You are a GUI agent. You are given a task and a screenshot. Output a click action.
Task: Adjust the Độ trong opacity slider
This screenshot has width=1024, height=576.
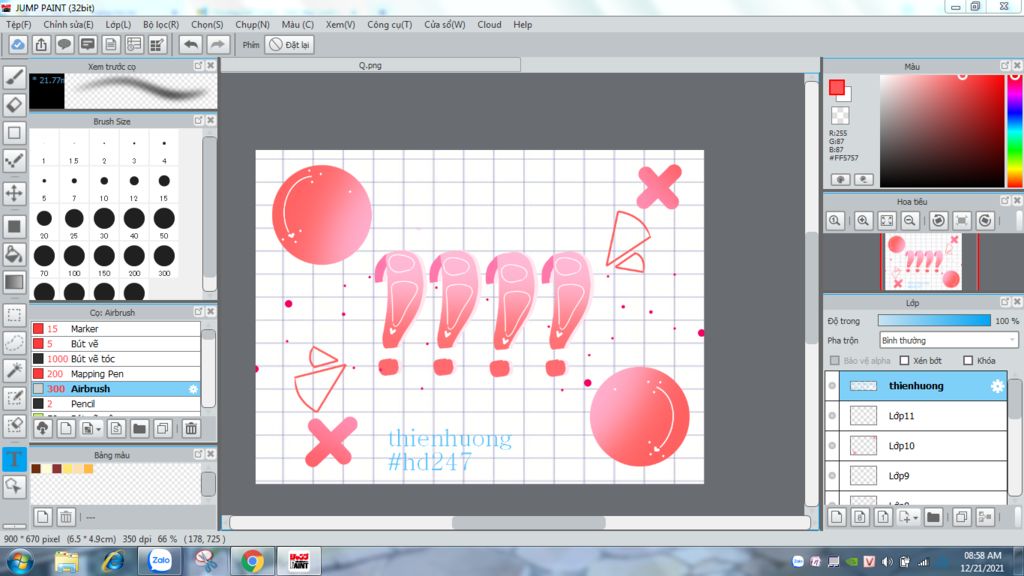934,321
